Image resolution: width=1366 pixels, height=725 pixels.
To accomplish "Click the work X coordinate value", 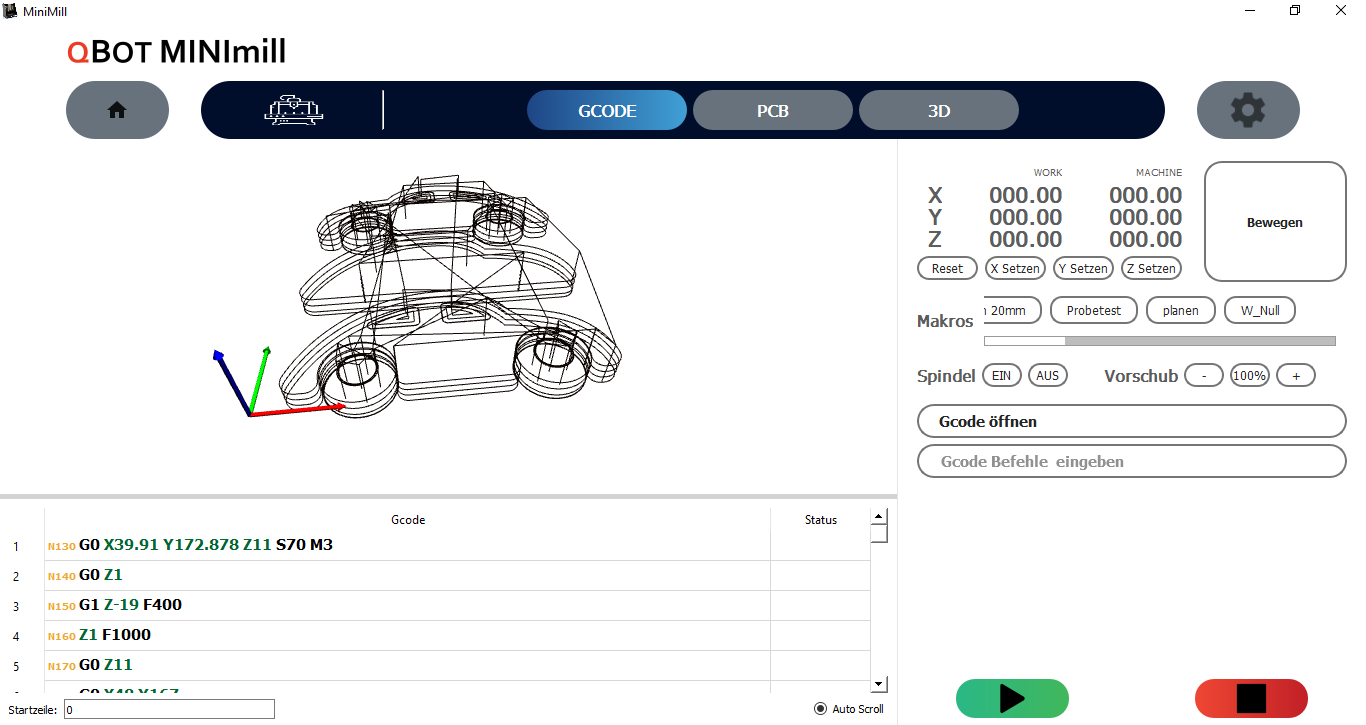I will coord(1025,195).
